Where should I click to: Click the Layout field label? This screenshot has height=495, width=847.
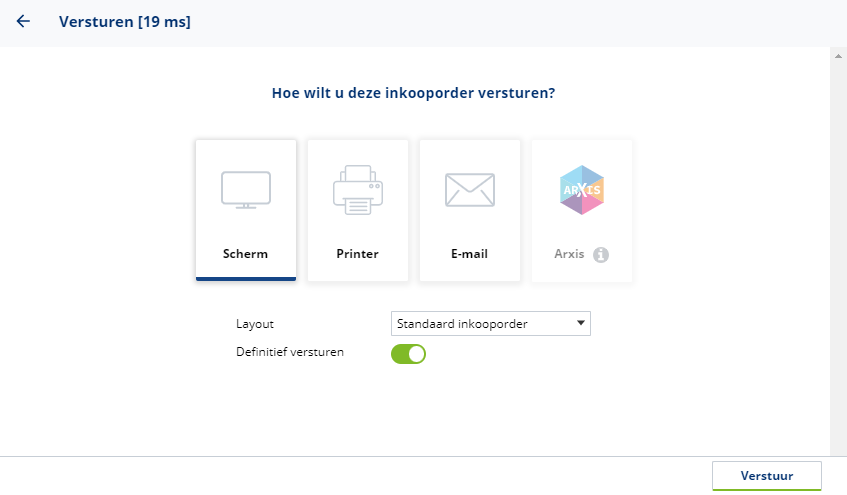point(255,324)
